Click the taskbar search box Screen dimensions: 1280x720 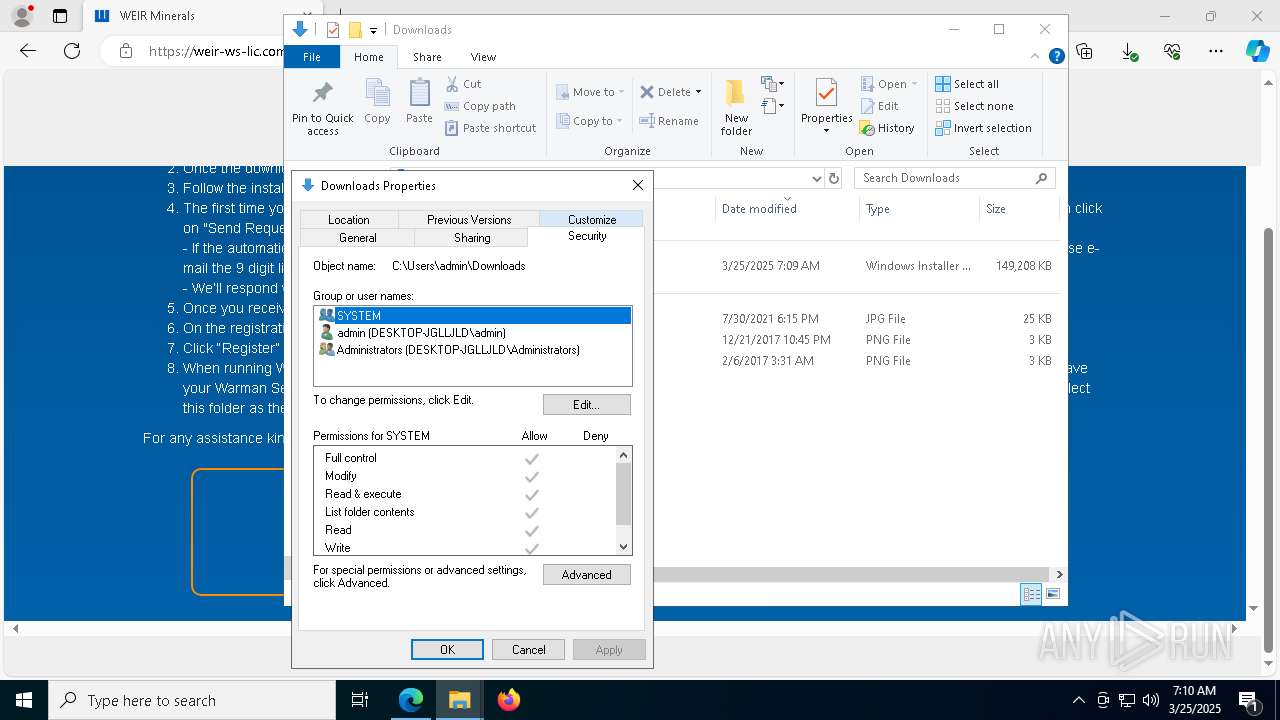(x=192, y=700)
